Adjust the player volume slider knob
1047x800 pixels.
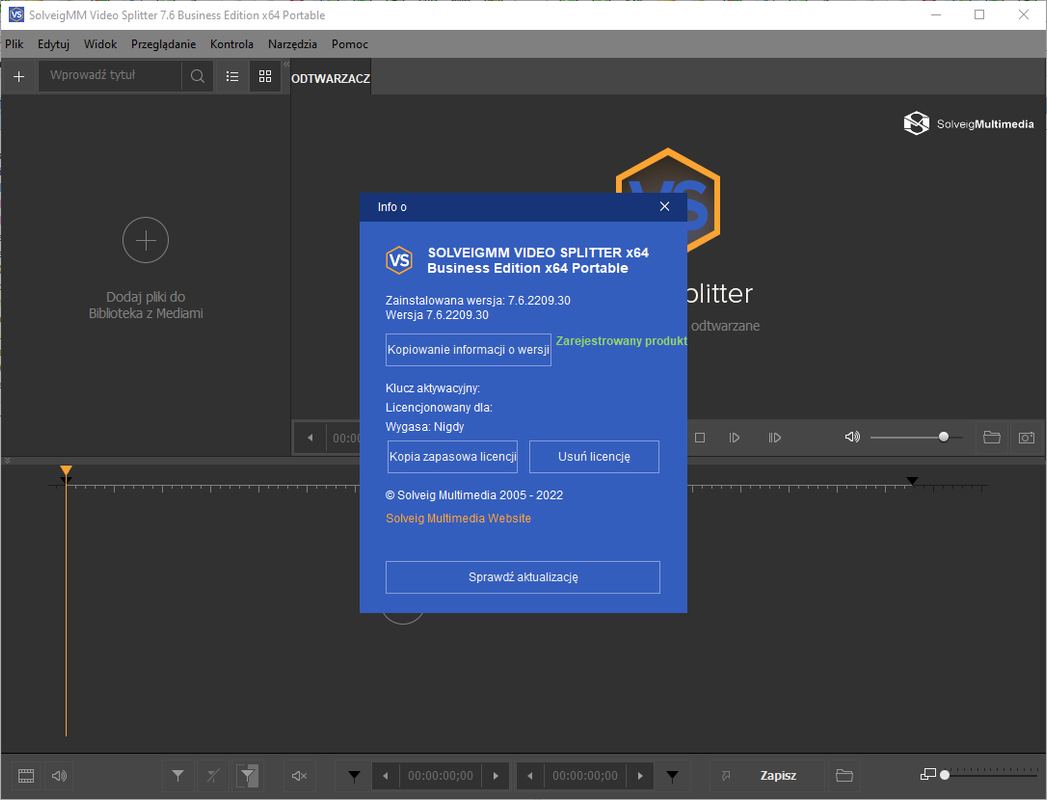(944, 437)
